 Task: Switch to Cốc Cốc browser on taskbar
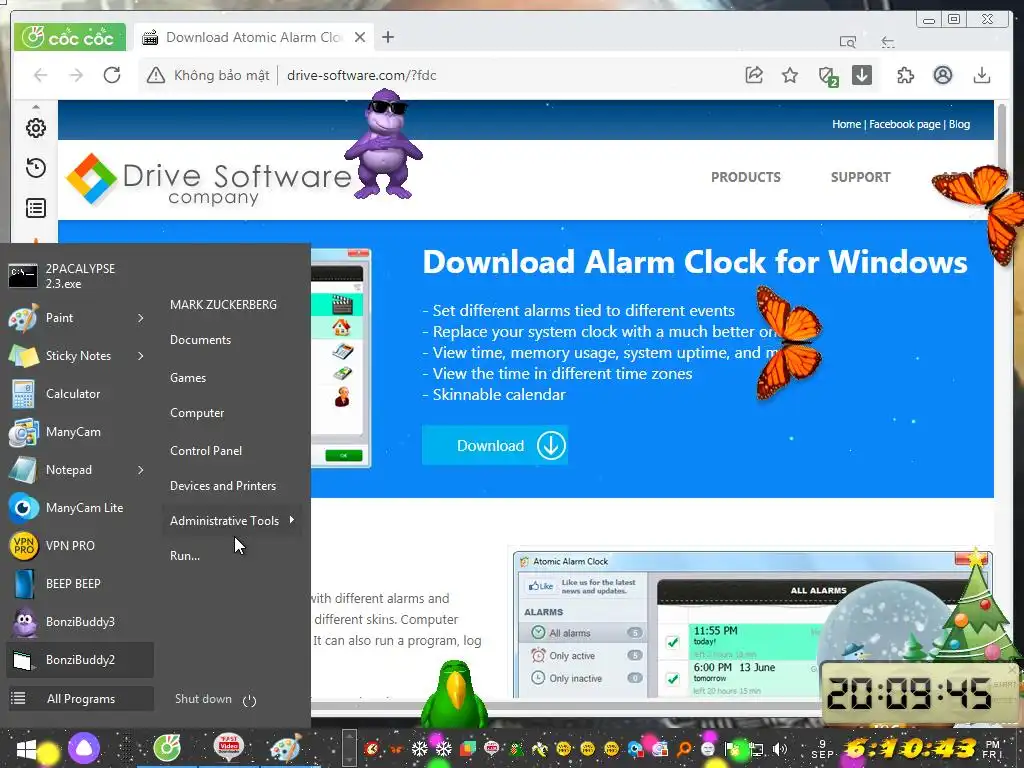point(167,748)
